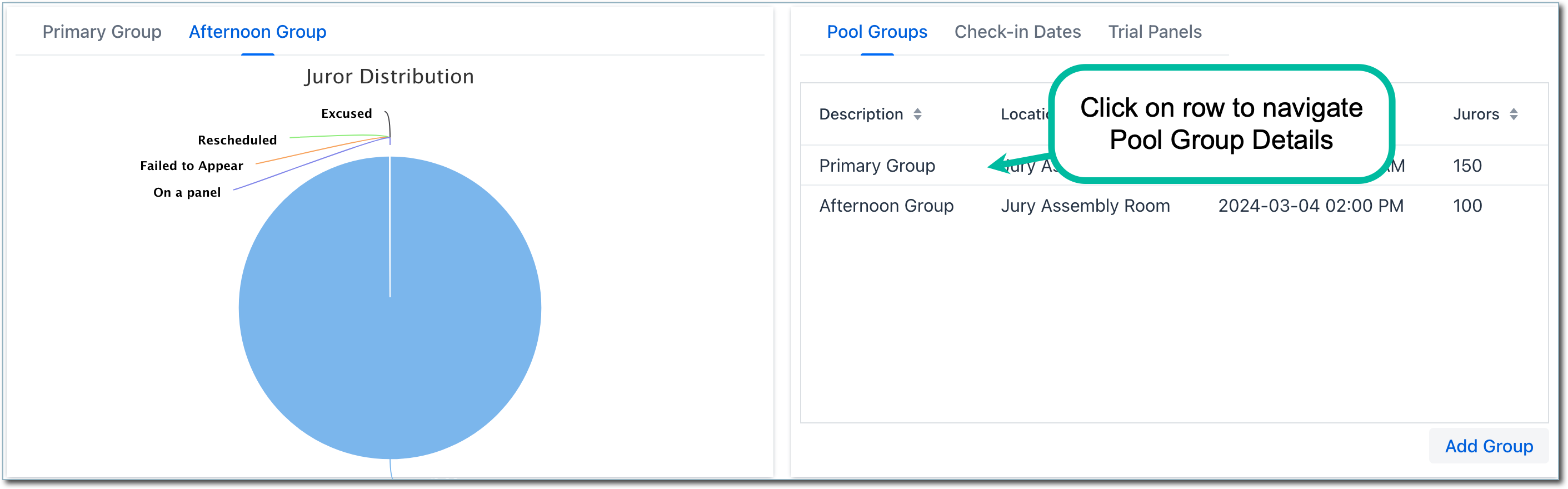
Task: Open the Primary Group row in table
Action: [x=877, y=166]
